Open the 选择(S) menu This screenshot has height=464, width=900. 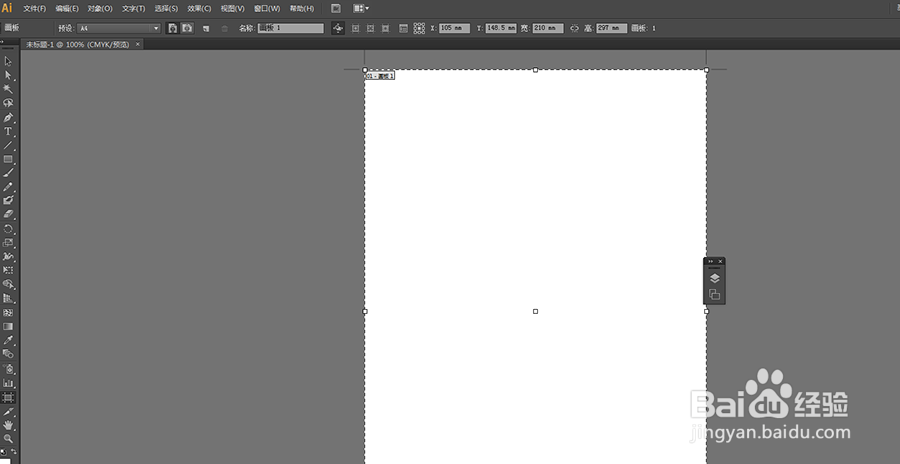coord(166,9)
